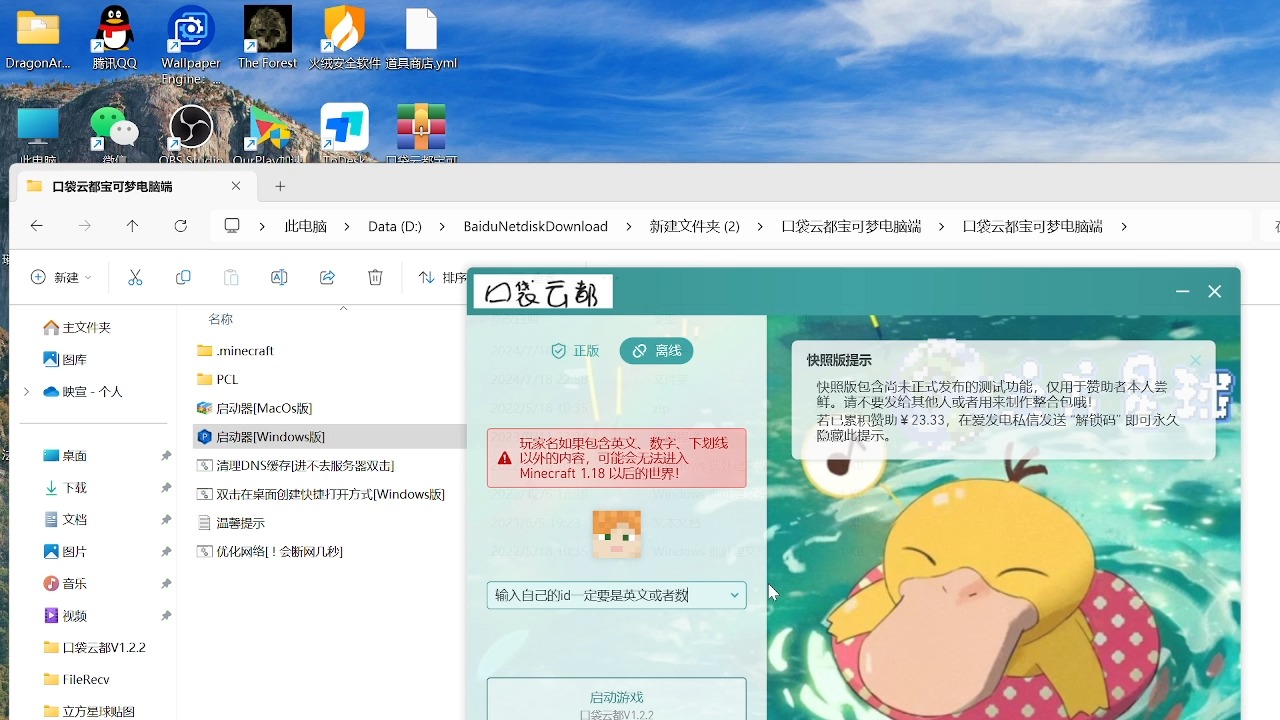Close the 口袋云都宝可梦电脑端 Explorer tab
Image resolution: width=1280 pixels, height=720 pixels.
236,186
